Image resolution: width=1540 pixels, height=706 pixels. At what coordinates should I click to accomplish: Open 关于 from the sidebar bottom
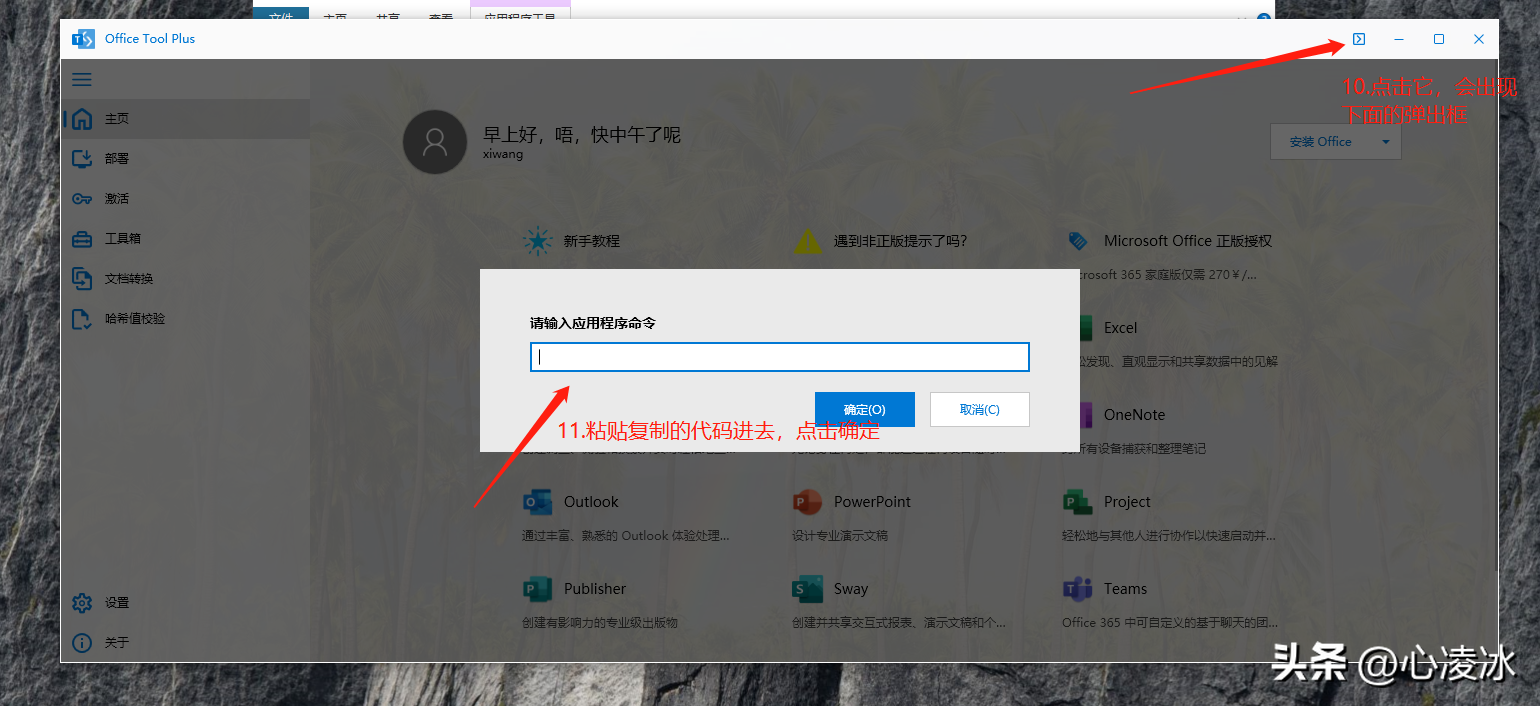(x=185, y=643)
